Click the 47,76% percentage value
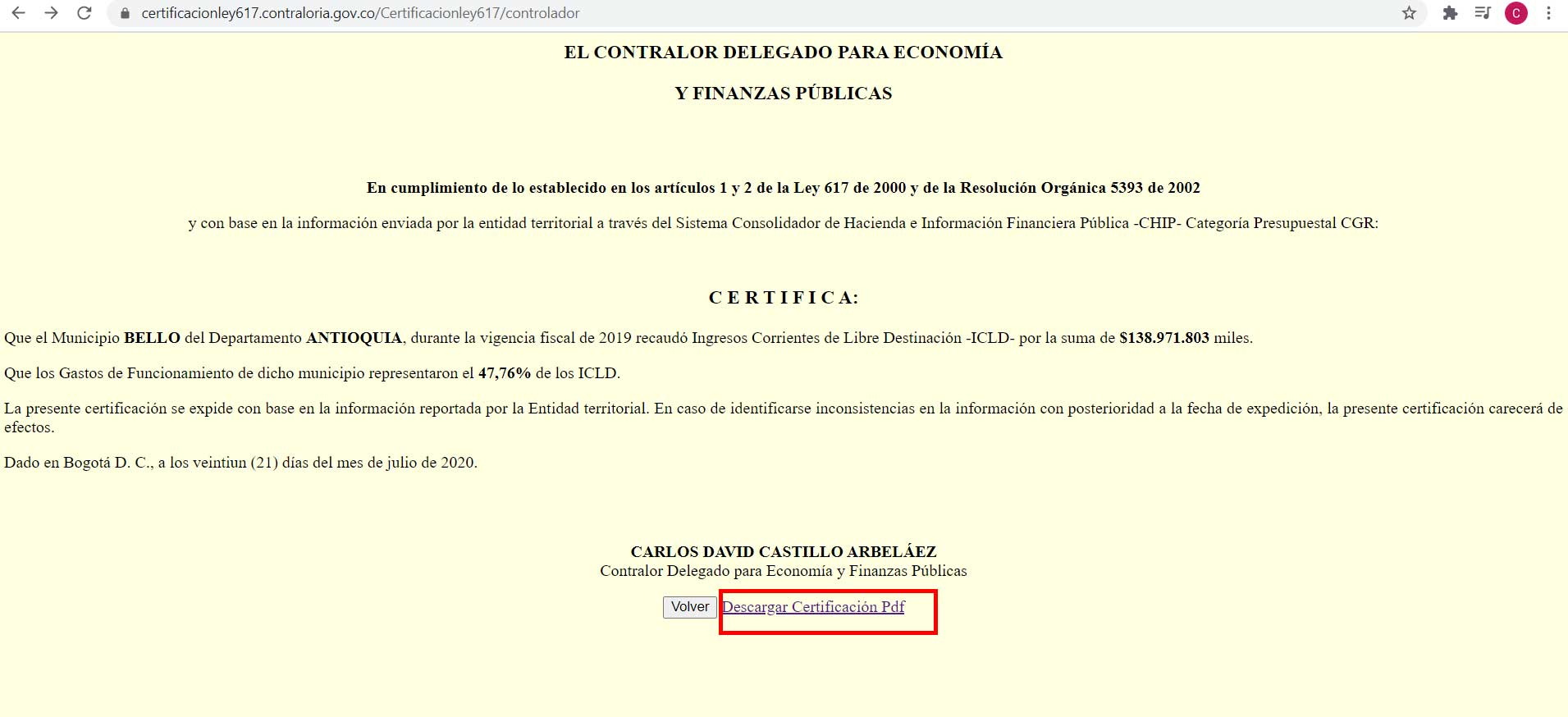1568x717 pixels. click(505, 373)
